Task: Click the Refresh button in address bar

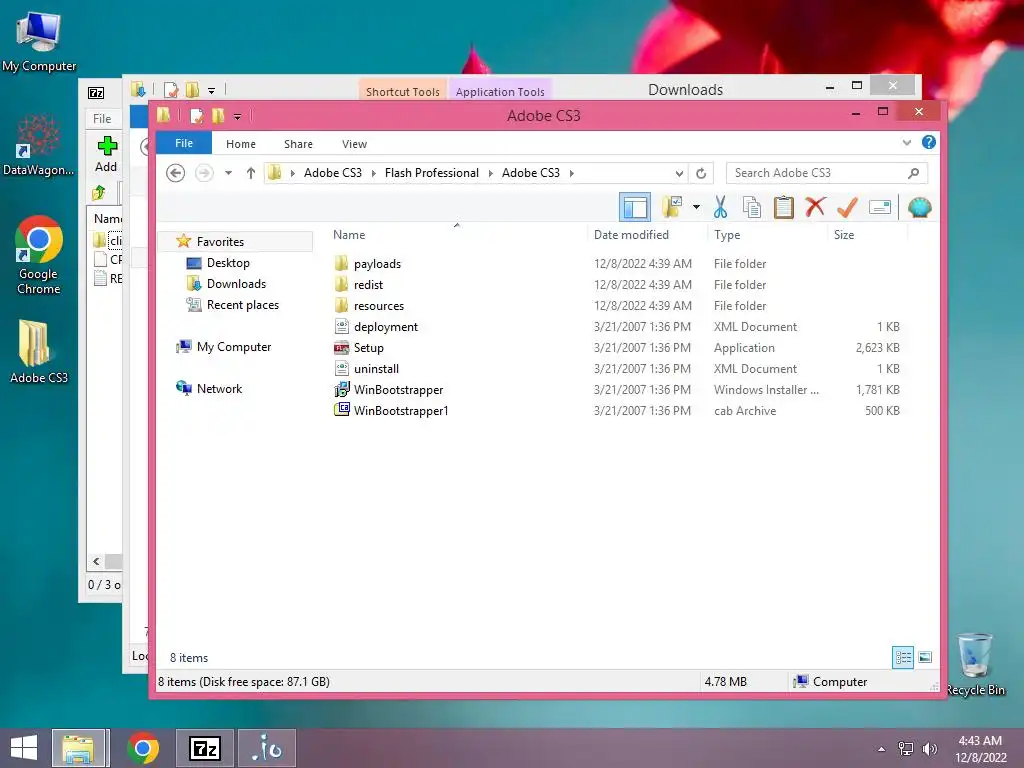Action: 701,173
